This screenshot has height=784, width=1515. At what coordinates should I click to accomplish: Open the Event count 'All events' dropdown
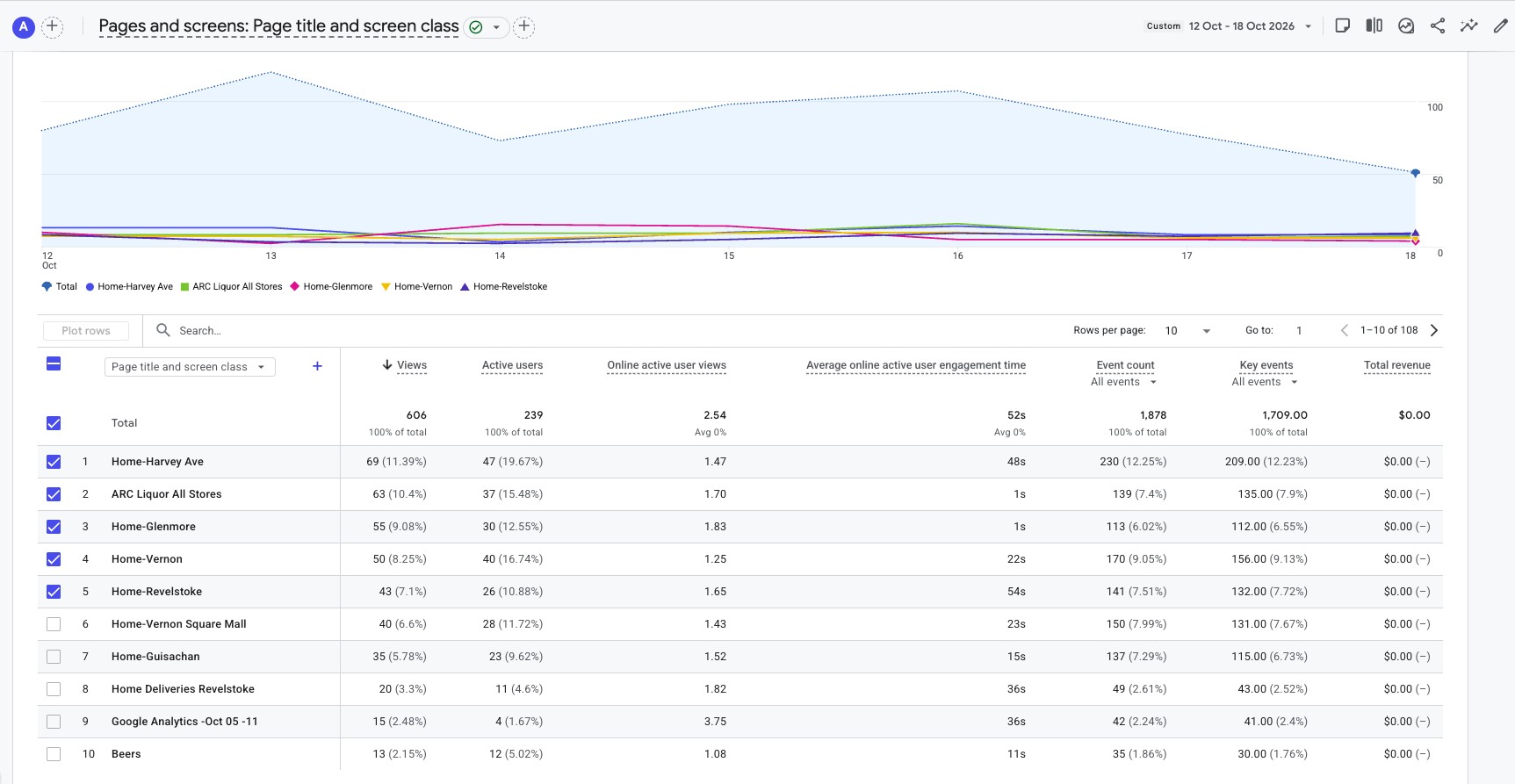click(1124, 382)
